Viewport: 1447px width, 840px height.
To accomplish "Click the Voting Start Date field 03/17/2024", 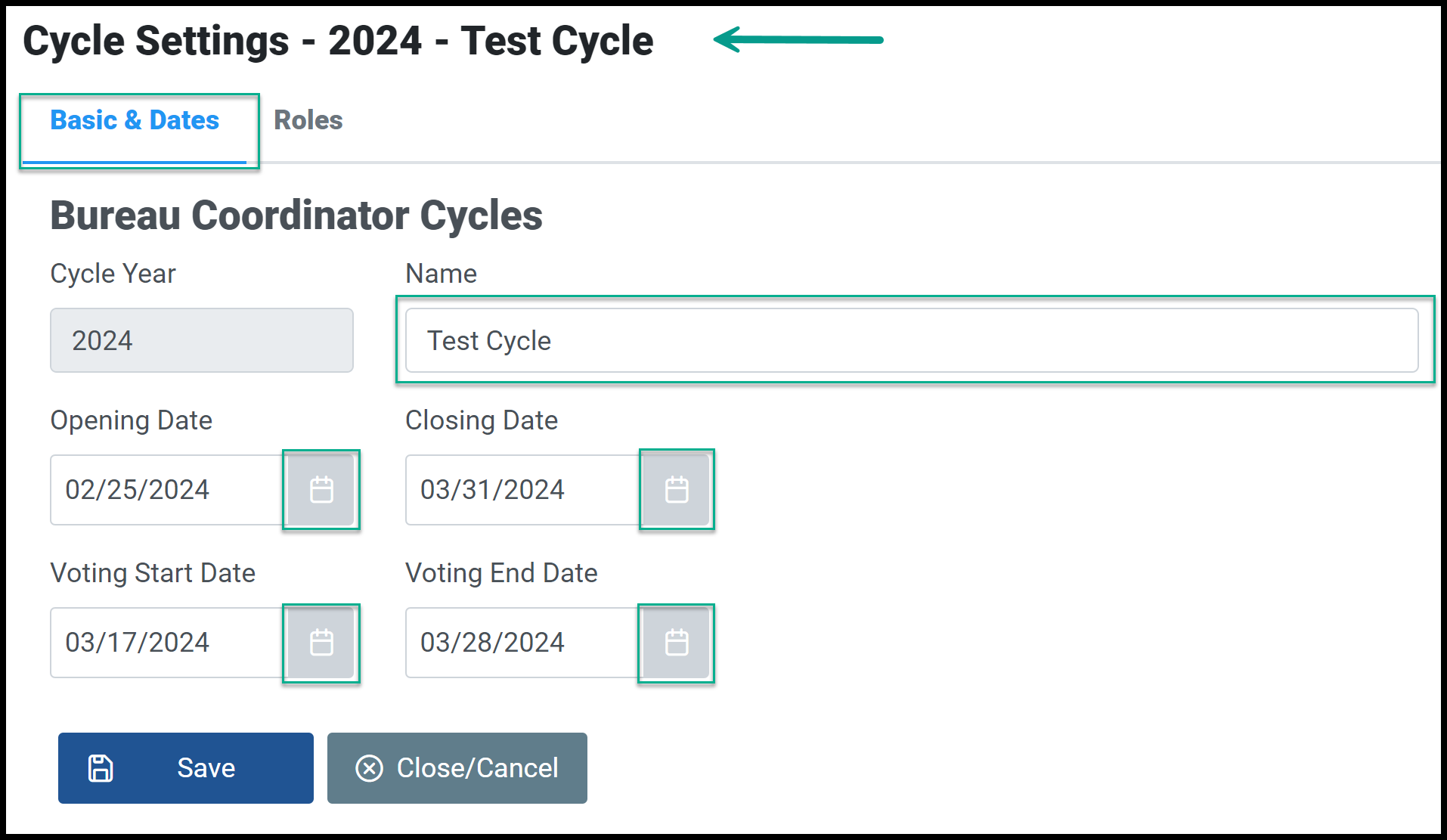I will click(169, 643).
